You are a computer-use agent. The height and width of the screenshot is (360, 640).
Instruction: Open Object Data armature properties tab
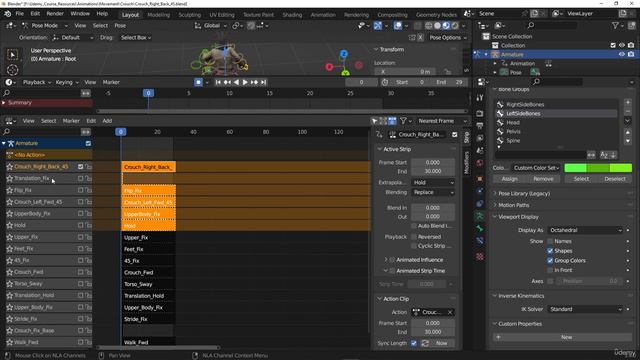pyautogui.click(x=480, y=216)
